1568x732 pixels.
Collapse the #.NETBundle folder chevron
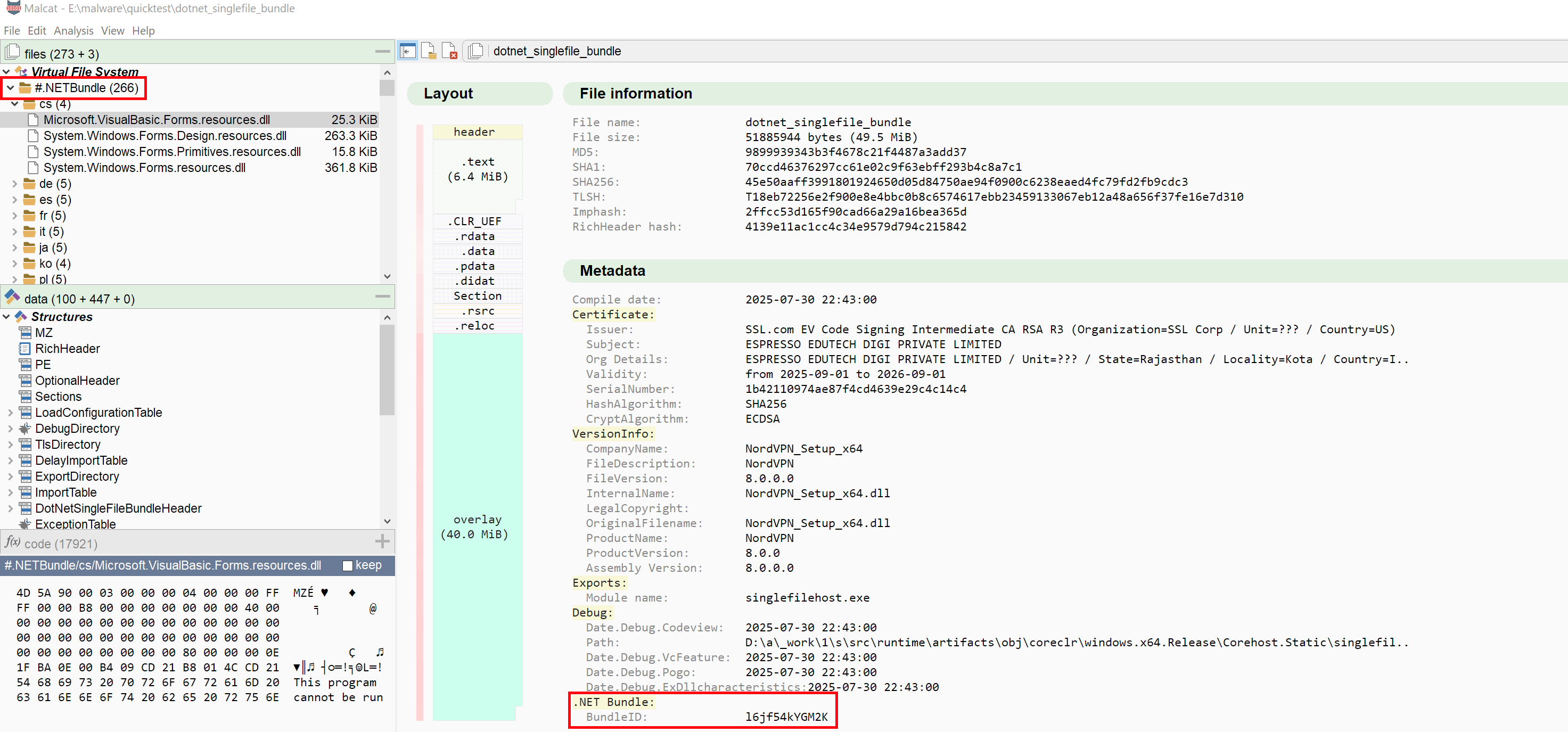10,88
